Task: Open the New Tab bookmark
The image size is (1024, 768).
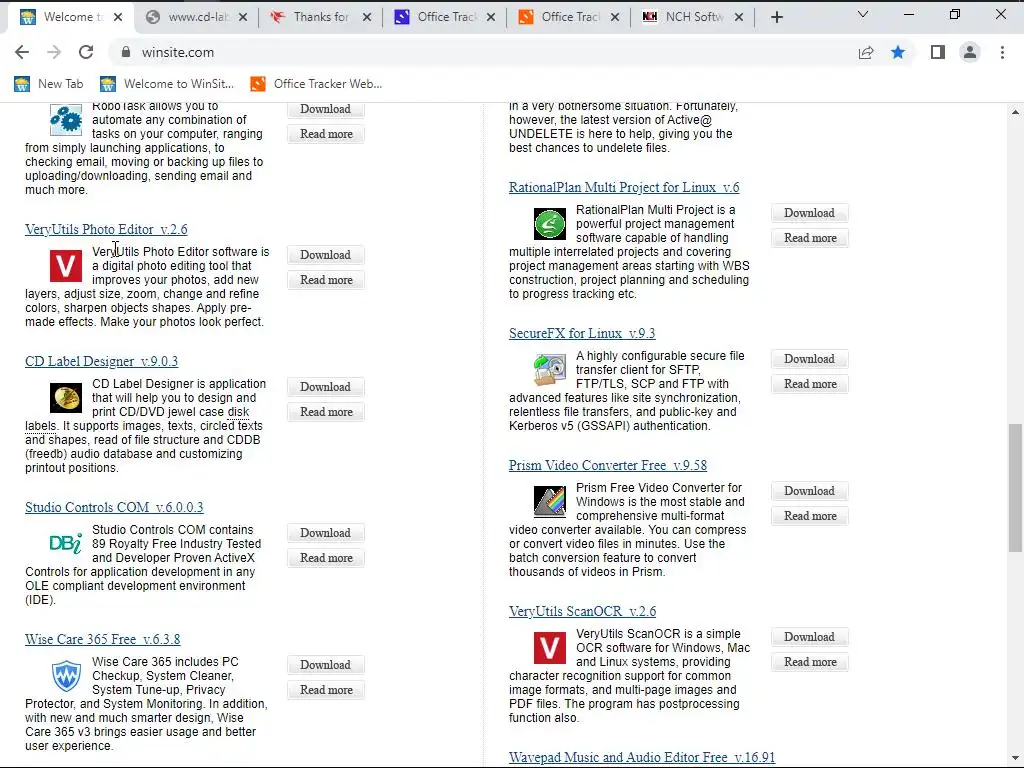Action: (49, 84)
